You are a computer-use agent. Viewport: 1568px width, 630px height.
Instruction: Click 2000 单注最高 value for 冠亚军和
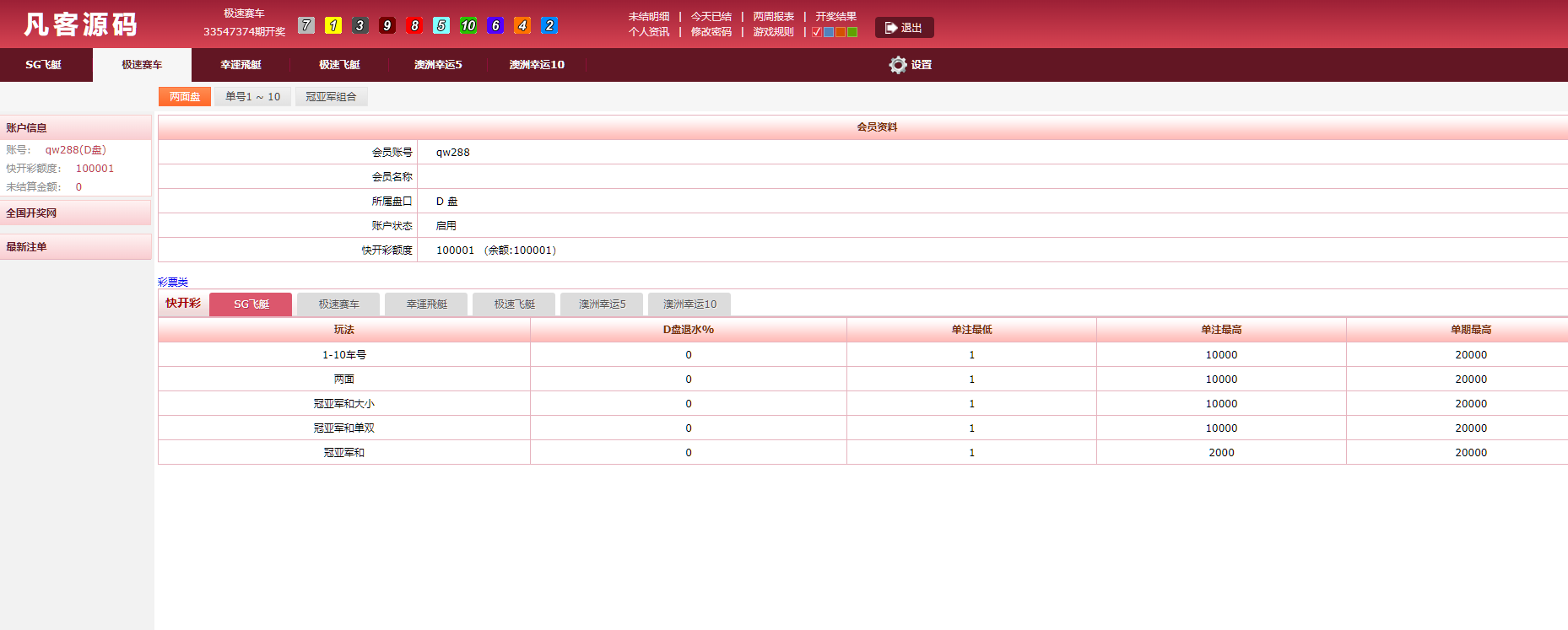tap(1221, 453)
